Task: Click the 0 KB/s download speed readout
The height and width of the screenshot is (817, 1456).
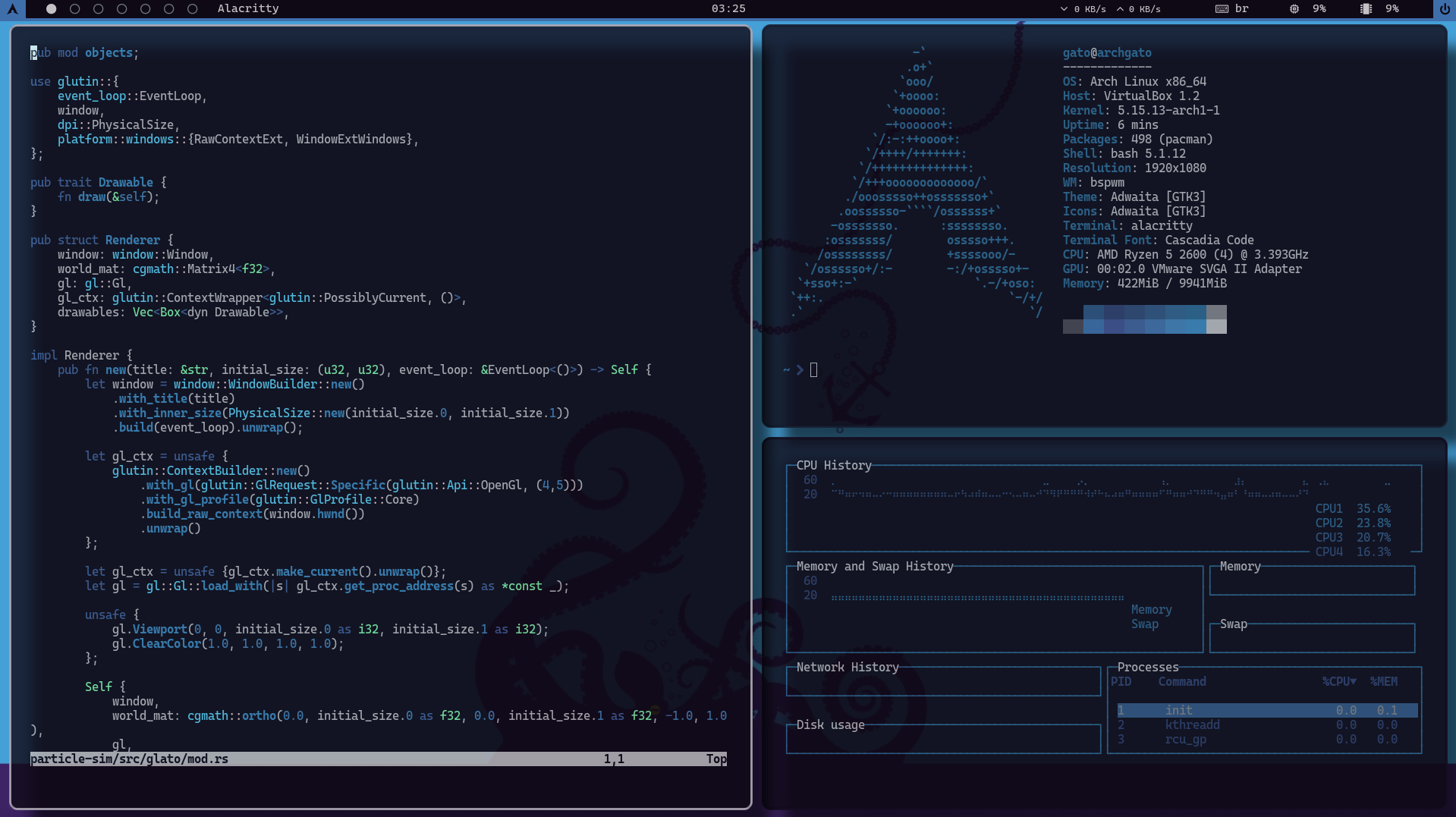Action: [1090, 9]
